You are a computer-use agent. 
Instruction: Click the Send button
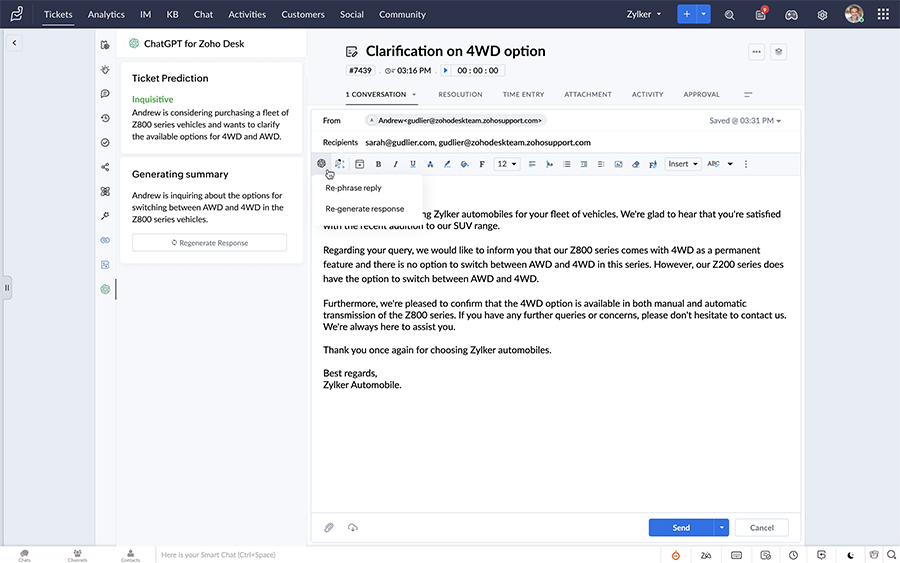681,527
